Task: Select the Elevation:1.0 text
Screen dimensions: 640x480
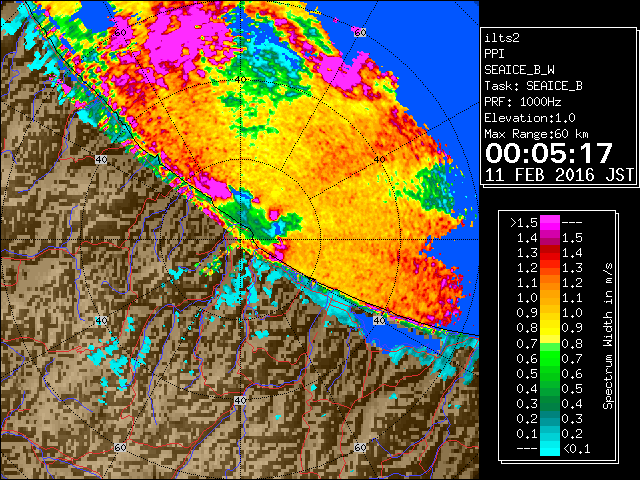Action: pyautogui.click(x=530, y=118)
